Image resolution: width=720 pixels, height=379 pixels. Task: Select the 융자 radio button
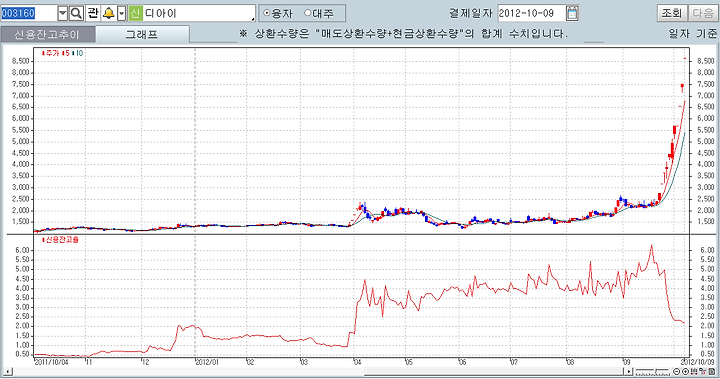point(267,13)
